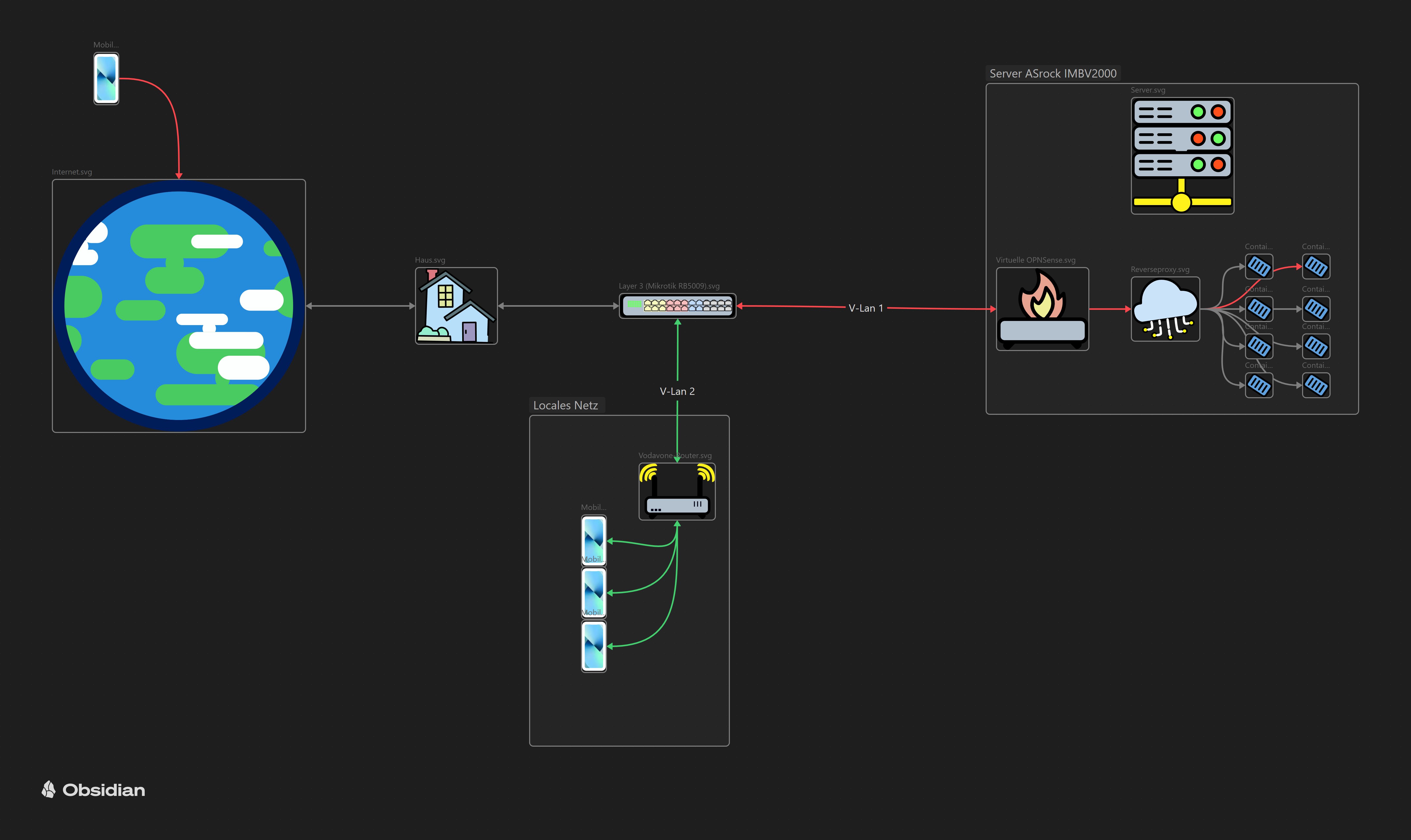Click the Server rack icon

[1182, 156]
